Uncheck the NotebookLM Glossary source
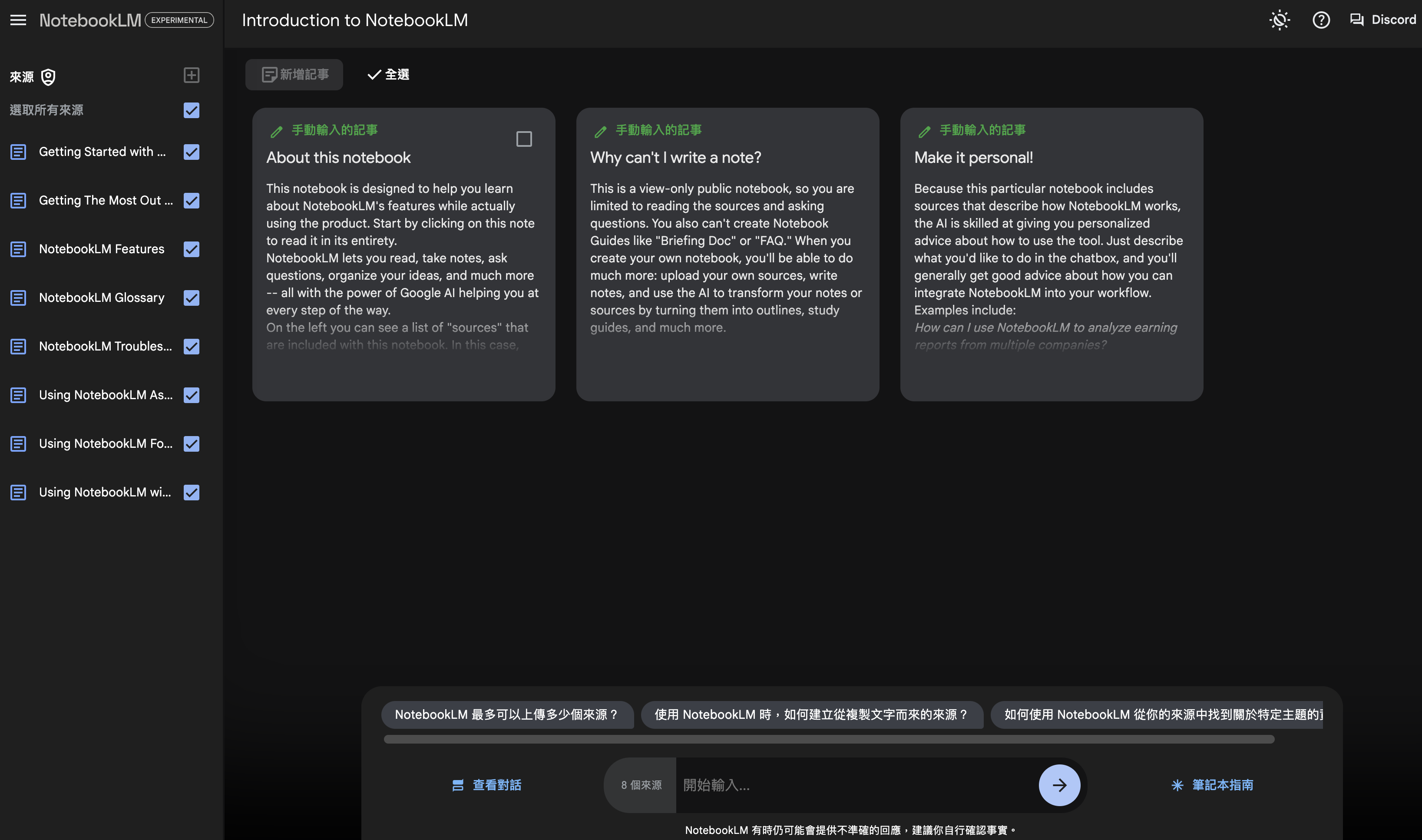 191,298
